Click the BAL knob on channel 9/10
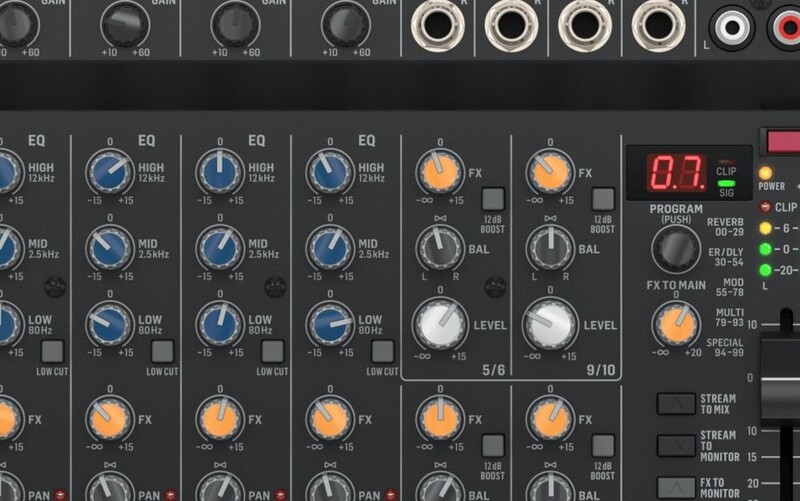 coord(551,247)
